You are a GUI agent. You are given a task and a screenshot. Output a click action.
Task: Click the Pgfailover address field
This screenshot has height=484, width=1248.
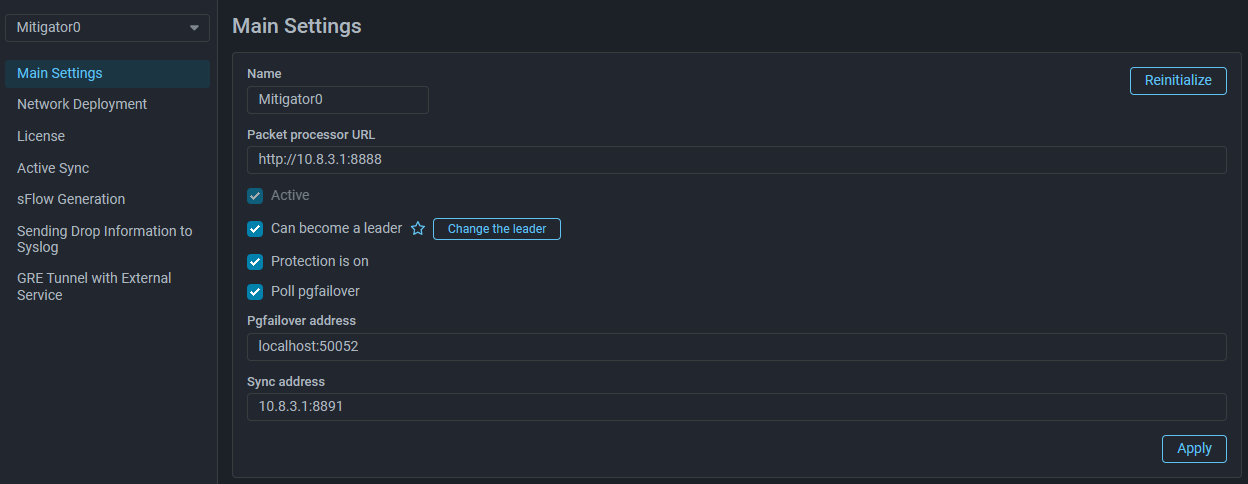tap(736, 347)
